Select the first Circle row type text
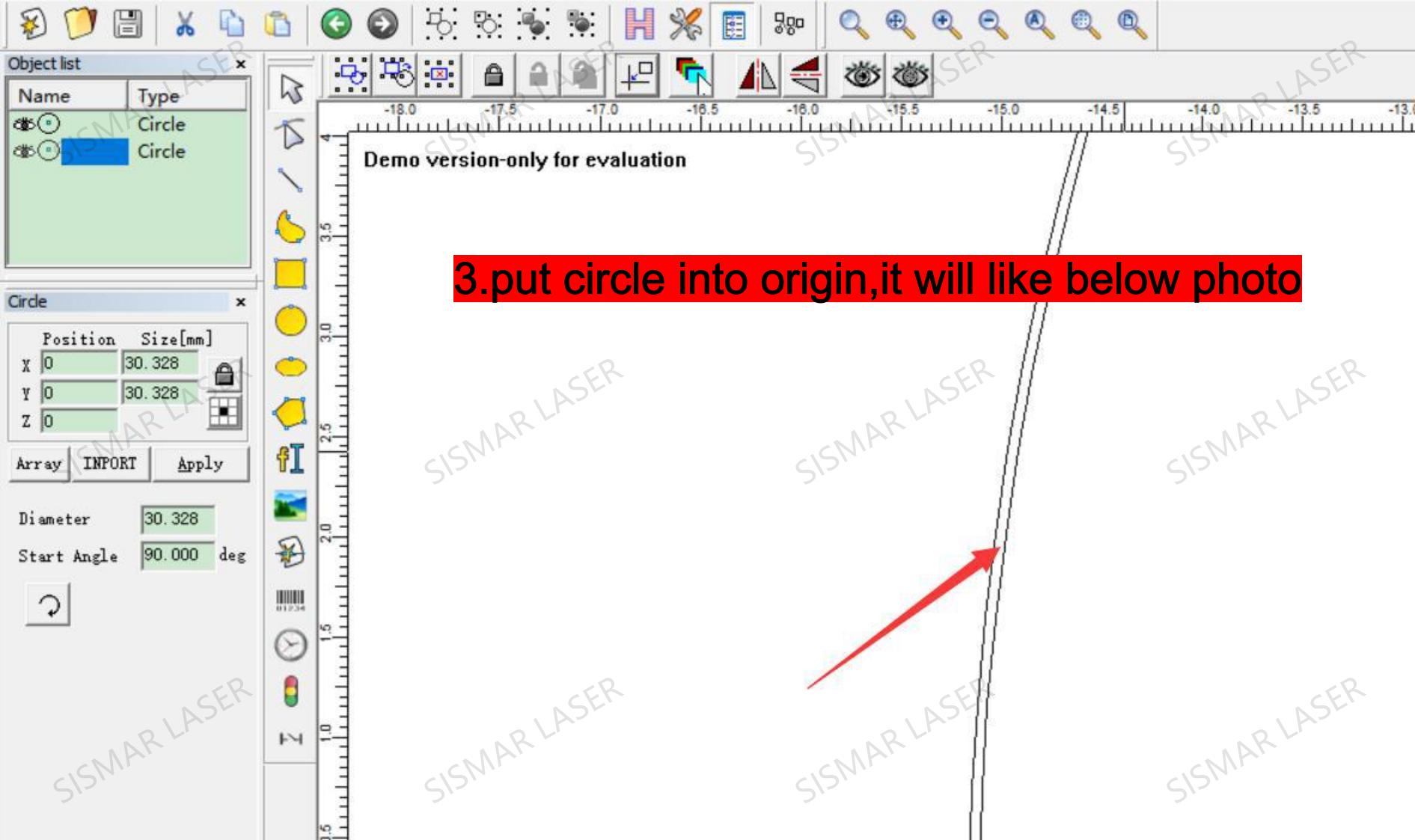 coord(161,124)
